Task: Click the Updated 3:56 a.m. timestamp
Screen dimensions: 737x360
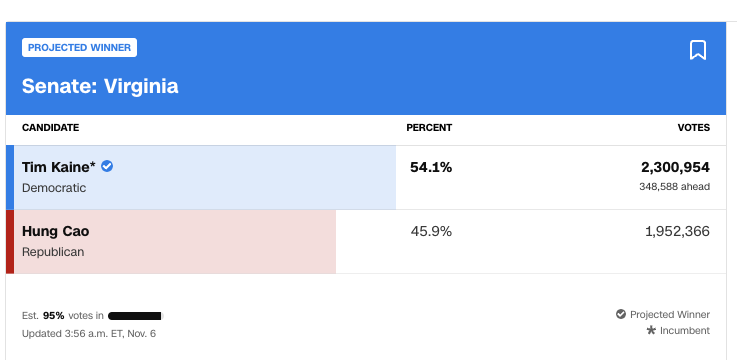Action: (x=89, y=334)
